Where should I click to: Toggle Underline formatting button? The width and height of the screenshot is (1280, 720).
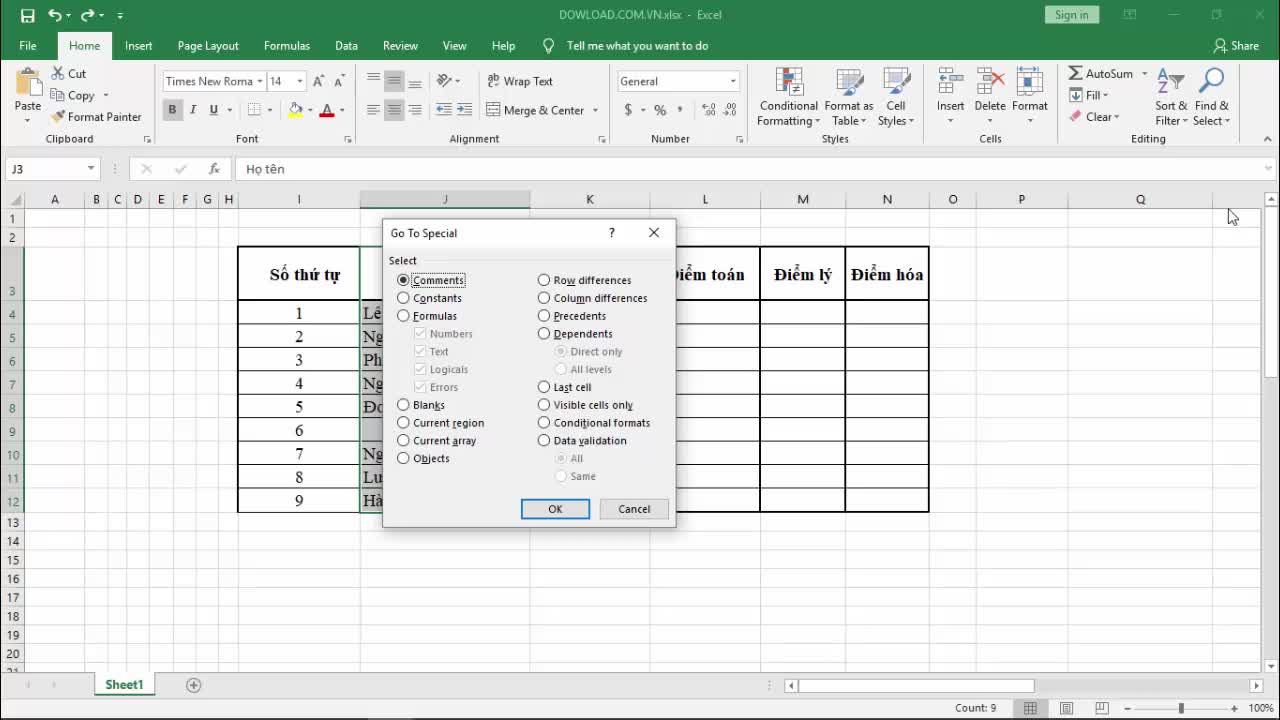click(214, 110)
